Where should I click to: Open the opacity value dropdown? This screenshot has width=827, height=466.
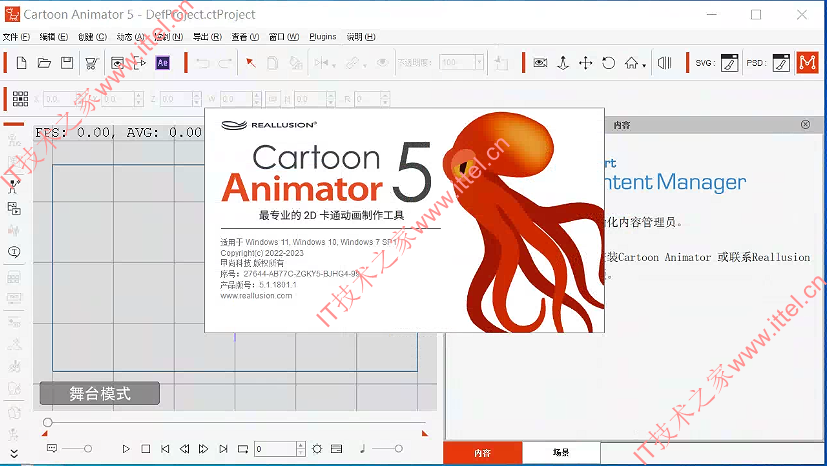click(479, 63)
